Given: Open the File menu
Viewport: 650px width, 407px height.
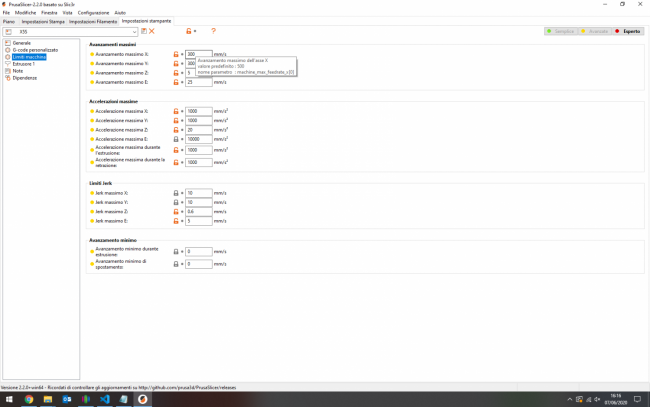Looking at the screenshot, I should point(6,13).
